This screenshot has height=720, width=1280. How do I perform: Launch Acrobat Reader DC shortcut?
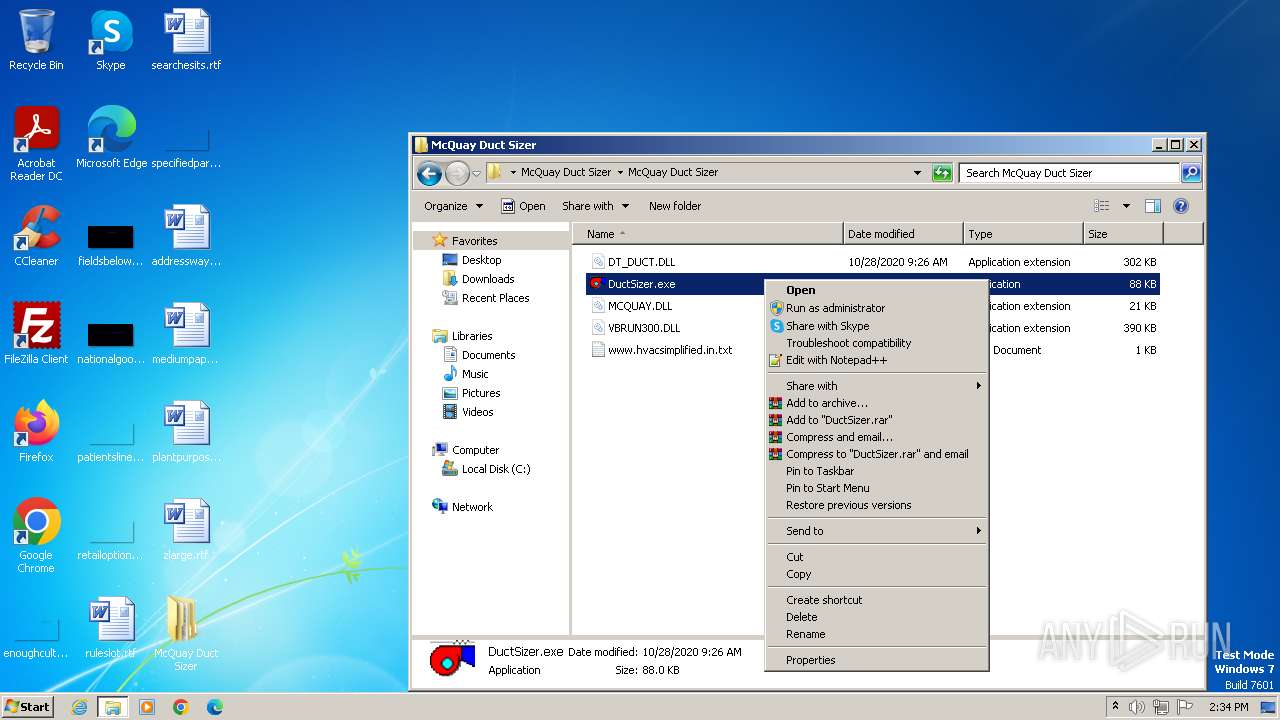click(36, 144)
